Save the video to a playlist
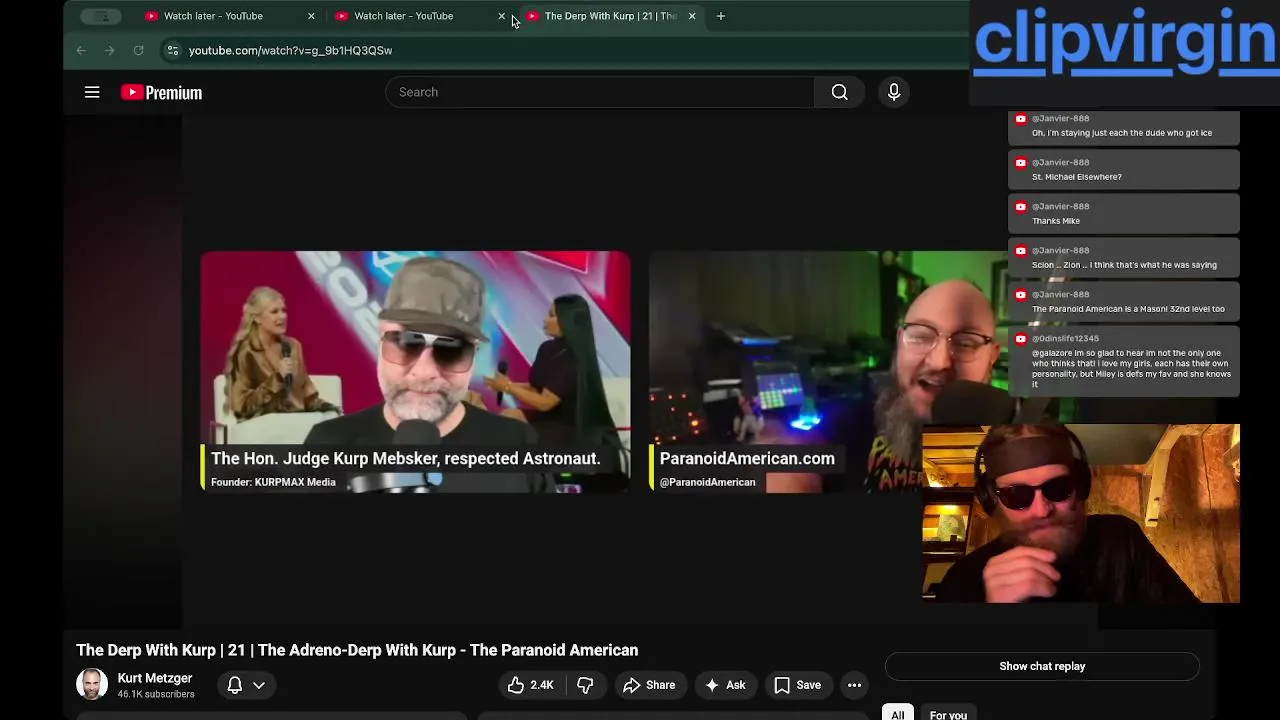 [798, 685]
